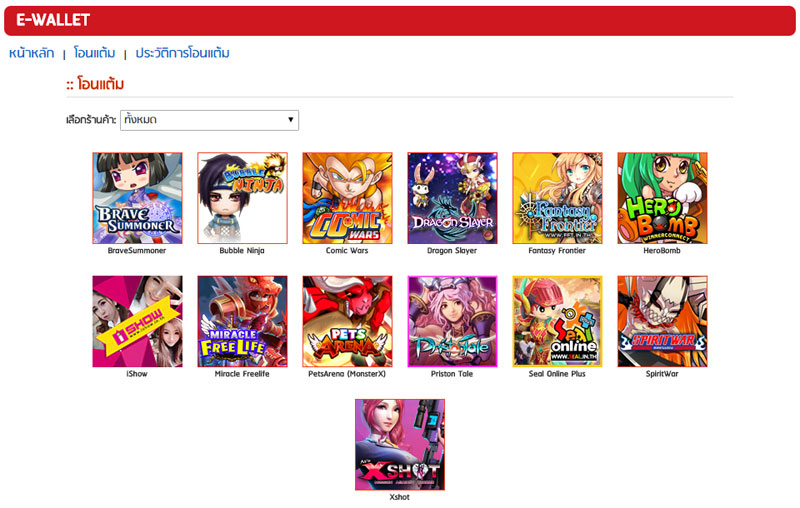Viewport: 800px width, 508px height.
Task: Click the Dragon Slayer text label
Action: pos(452,250)
